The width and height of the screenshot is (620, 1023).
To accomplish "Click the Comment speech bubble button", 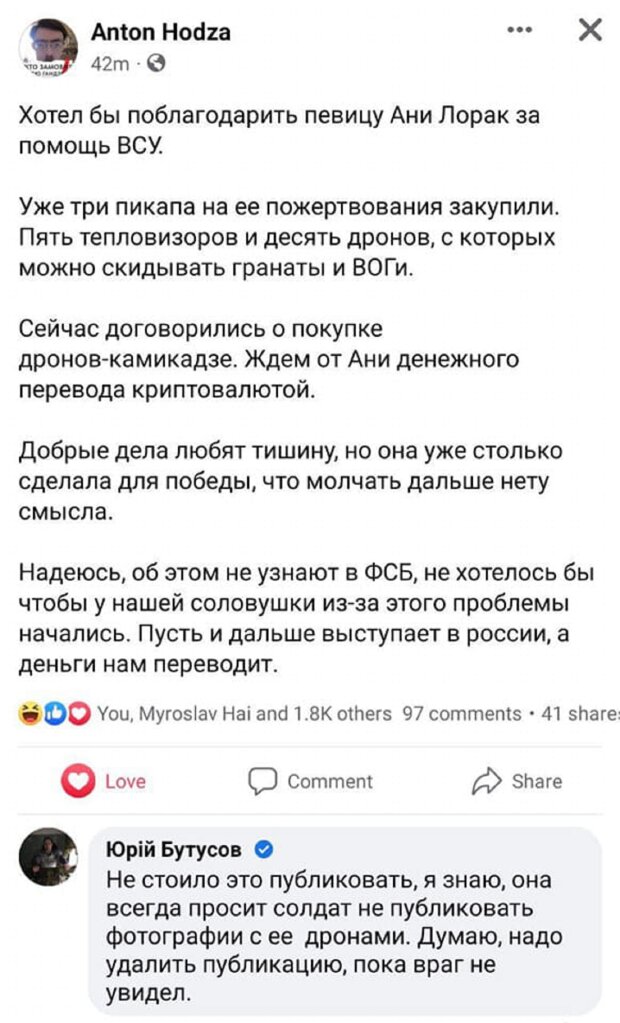I will pyautogui.click(x=310, y=781).
